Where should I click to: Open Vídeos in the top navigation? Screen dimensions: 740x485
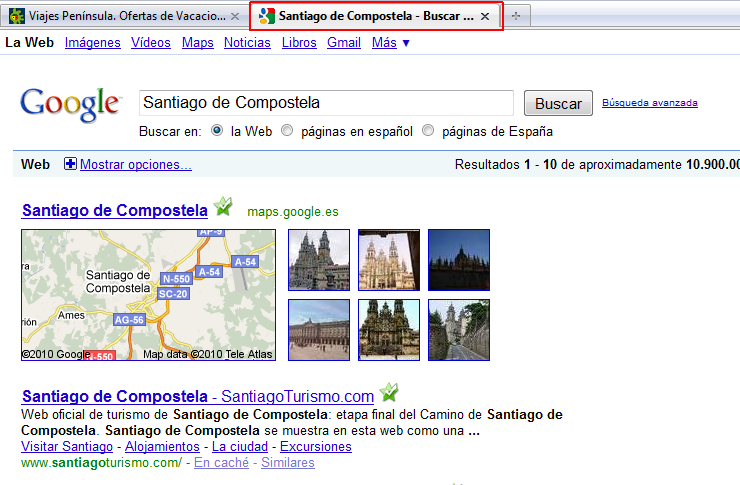(x=151, y=42)
